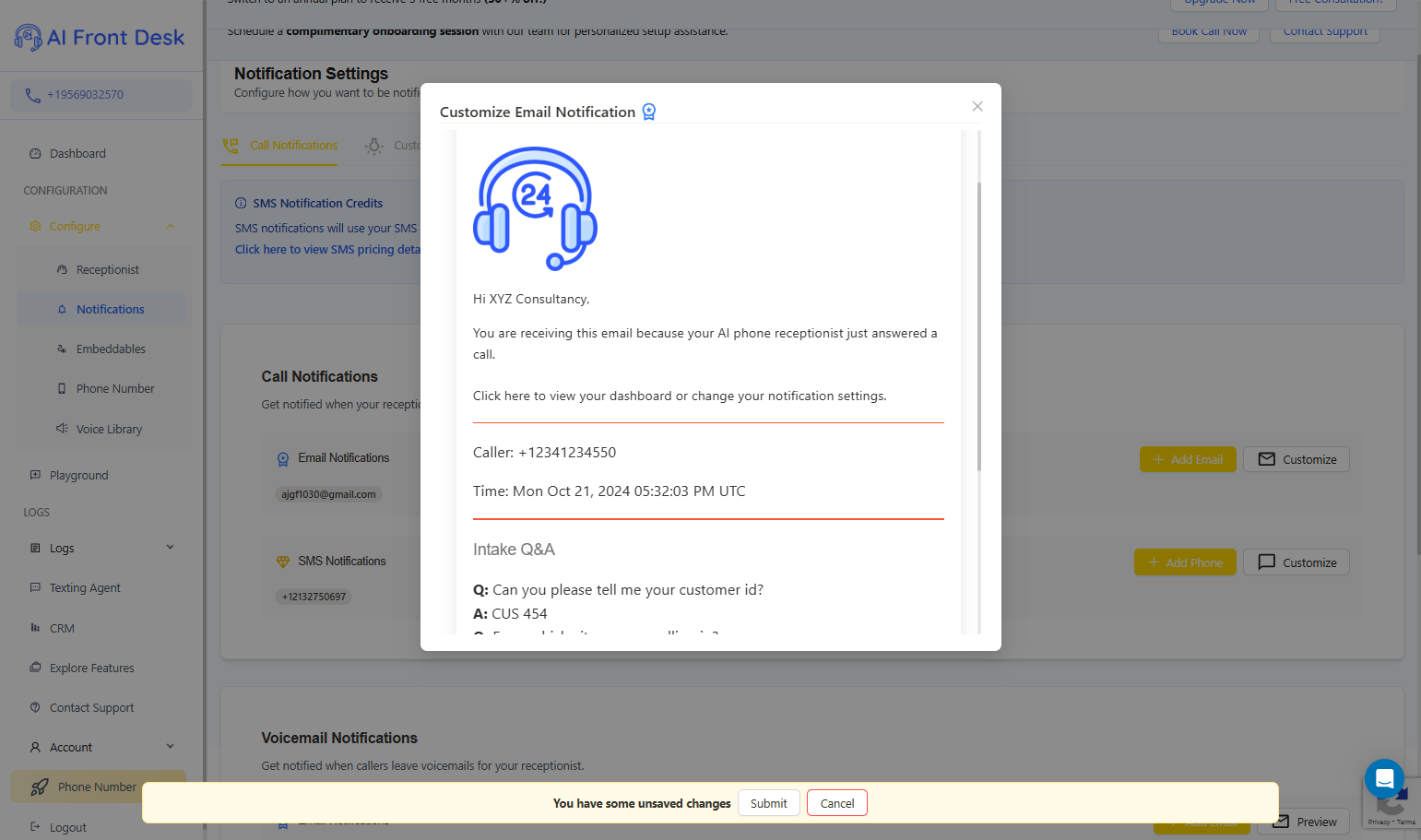1421x840 pixels.
Task: Customize Email Notifications button
Action: click(x=1297, y=460)
